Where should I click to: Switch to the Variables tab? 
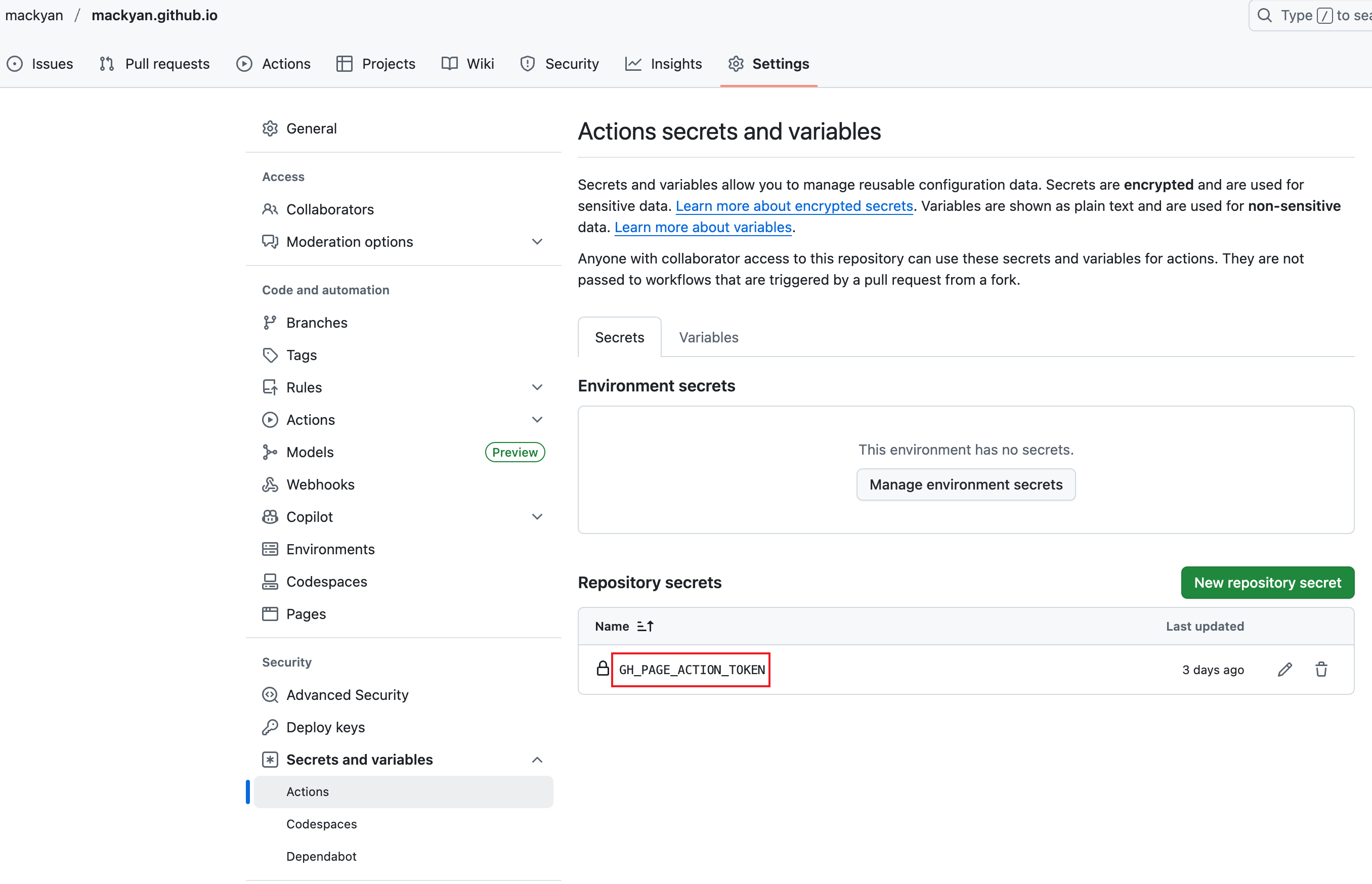(x=708, y=337)
